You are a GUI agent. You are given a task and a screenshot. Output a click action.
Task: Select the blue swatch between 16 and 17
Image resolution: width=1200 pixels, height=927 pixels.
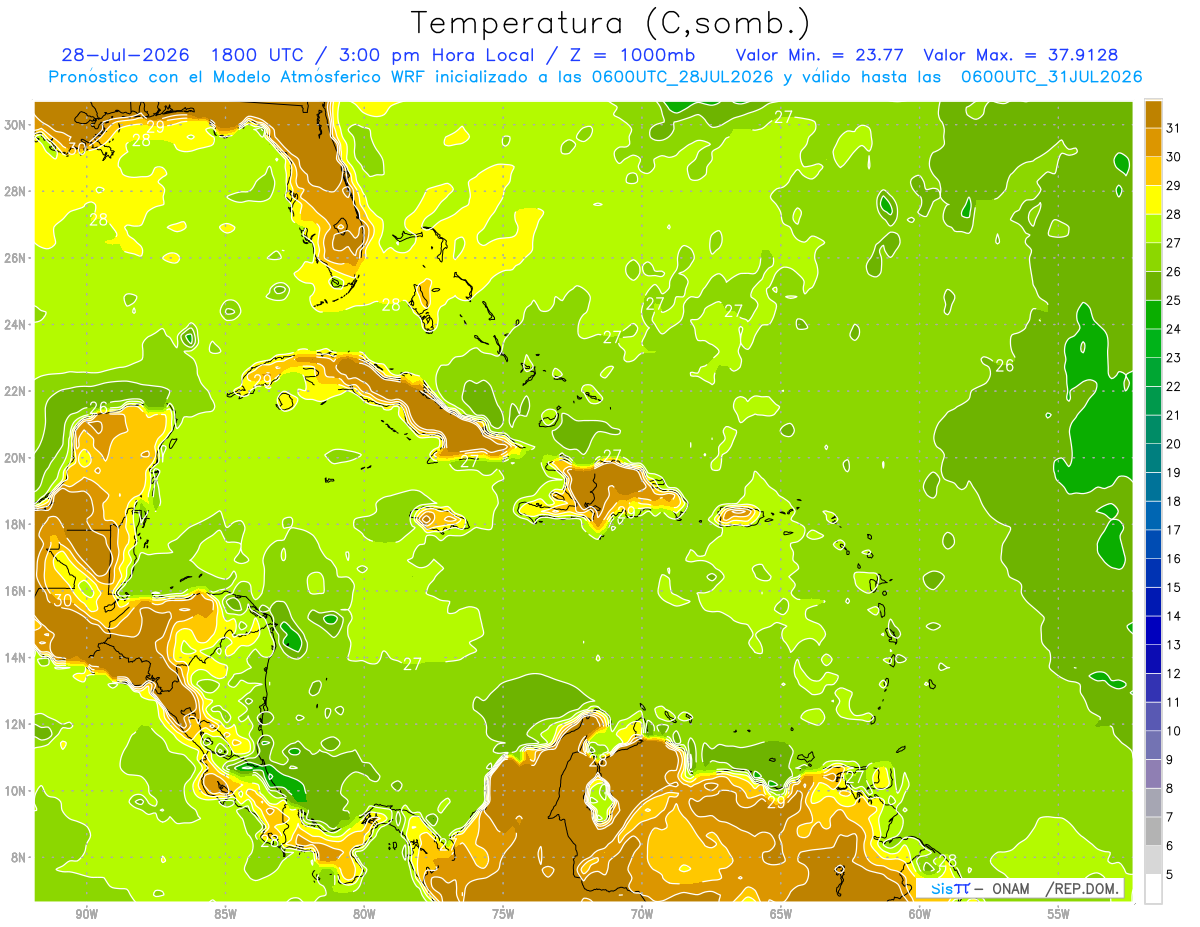pos(1153,544)
